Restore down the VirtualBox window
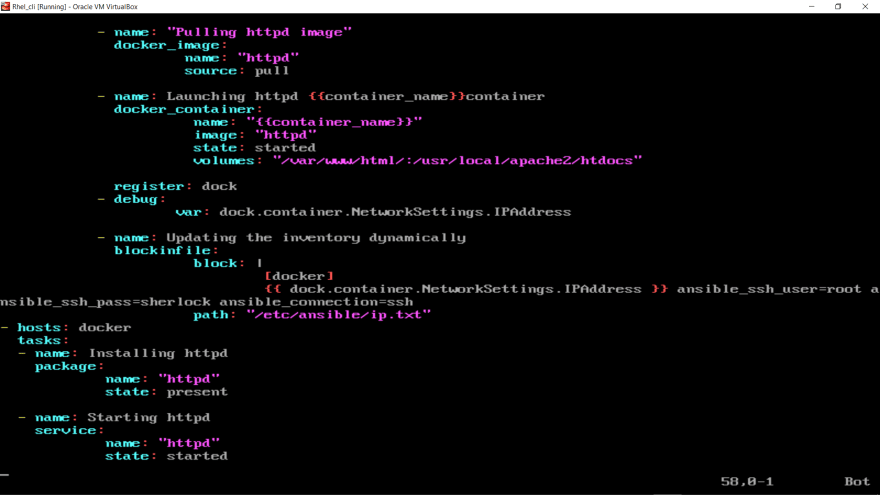This screenshot has width=880, height=495. point(838,6)
